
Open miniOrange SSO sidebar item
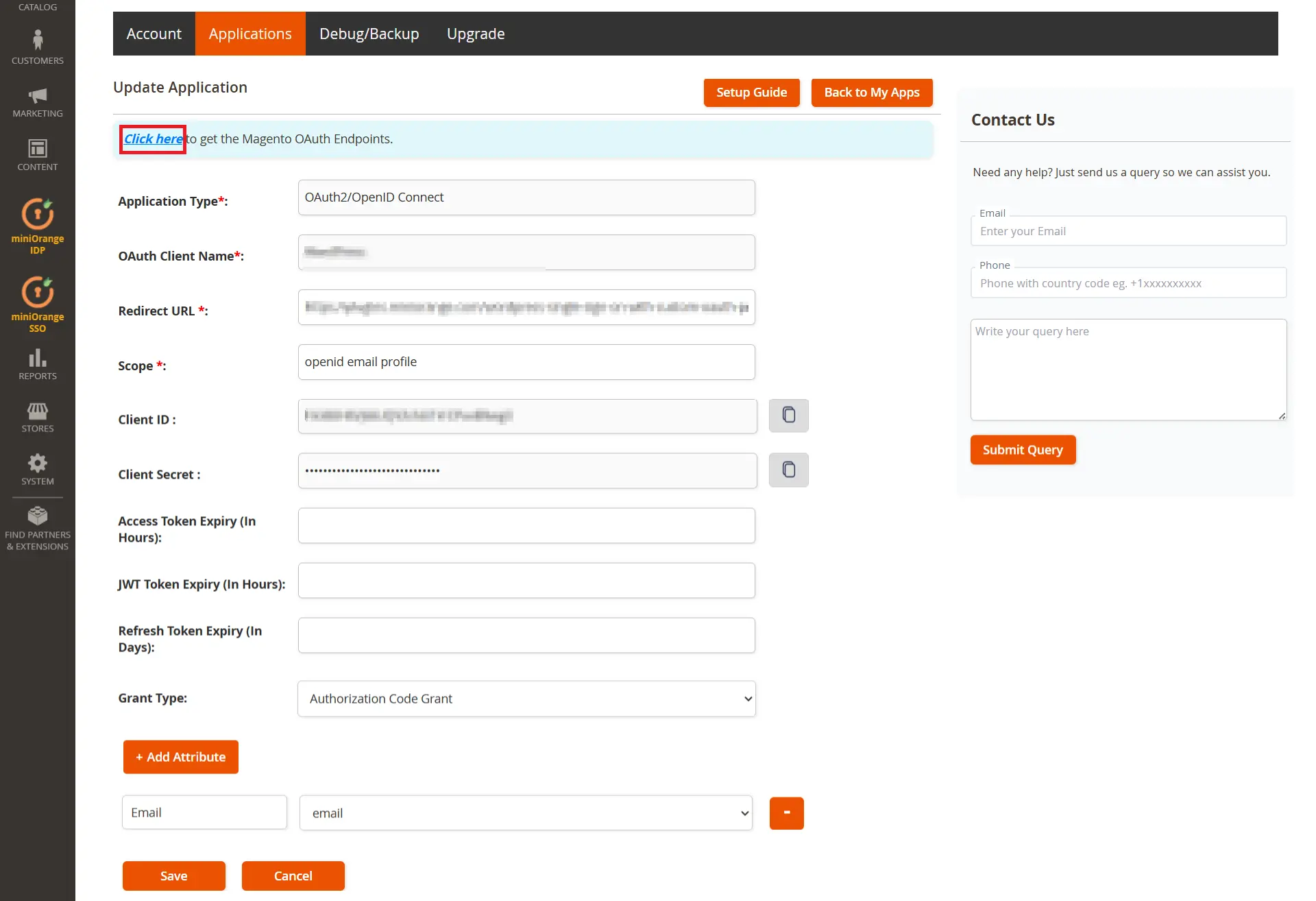coord(38,304)
